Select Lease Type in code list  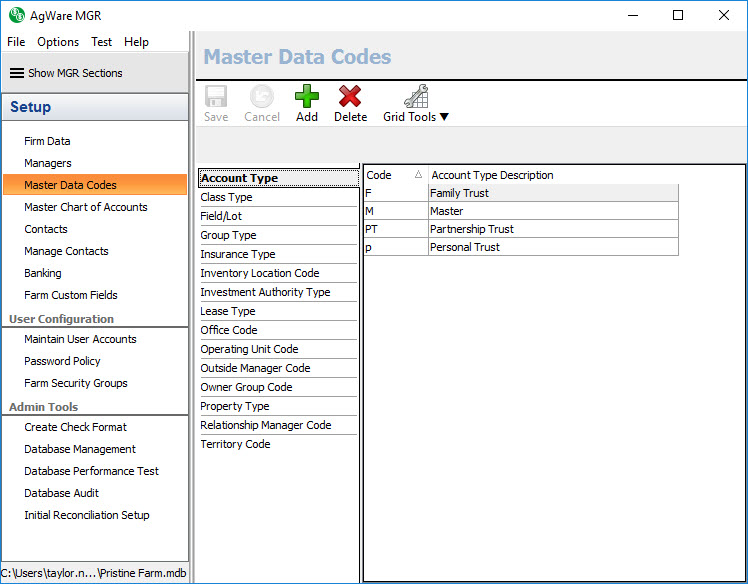228,311
